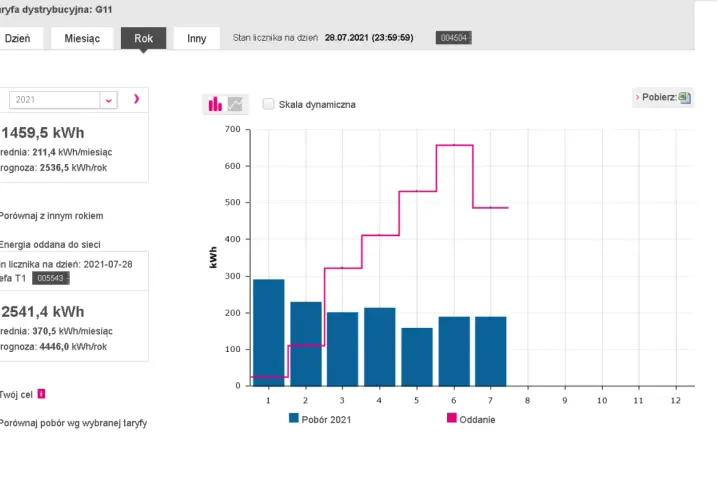Viewport: 720px width, 500px height.
Task: Toggle the Pobór 2021 legend swatch
Action: pos(293,418)
